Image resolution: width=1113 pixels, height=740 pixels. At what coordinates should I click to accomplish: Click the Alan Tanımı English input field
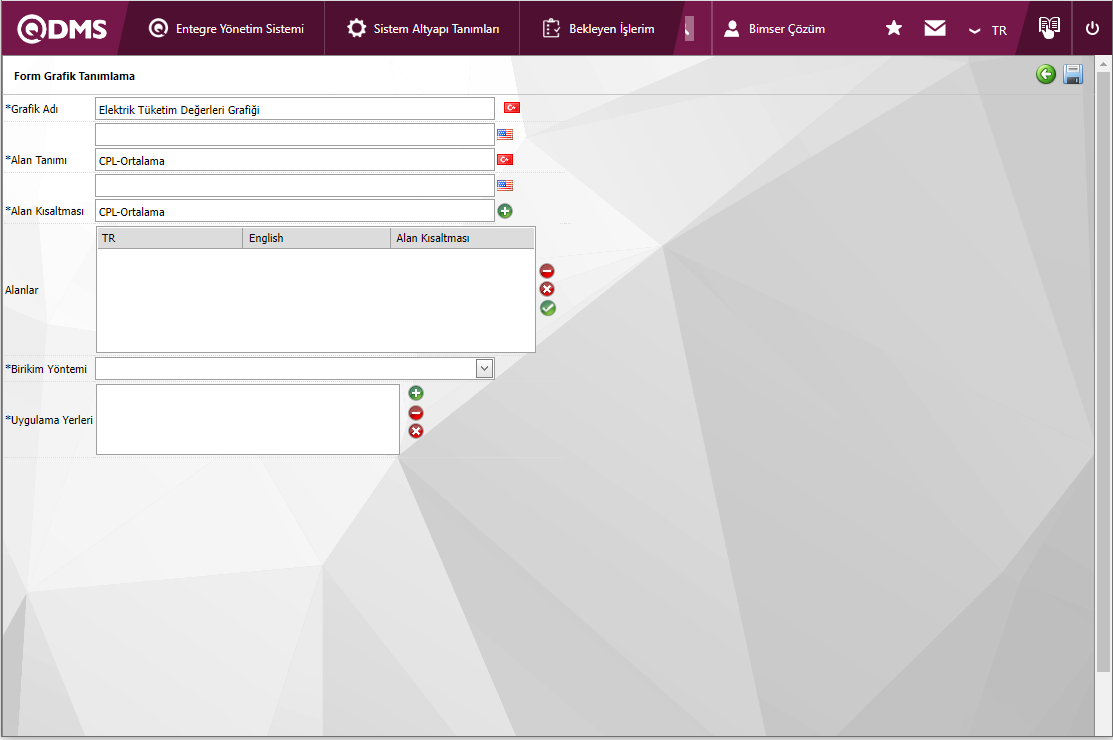(x=295, y=185)
